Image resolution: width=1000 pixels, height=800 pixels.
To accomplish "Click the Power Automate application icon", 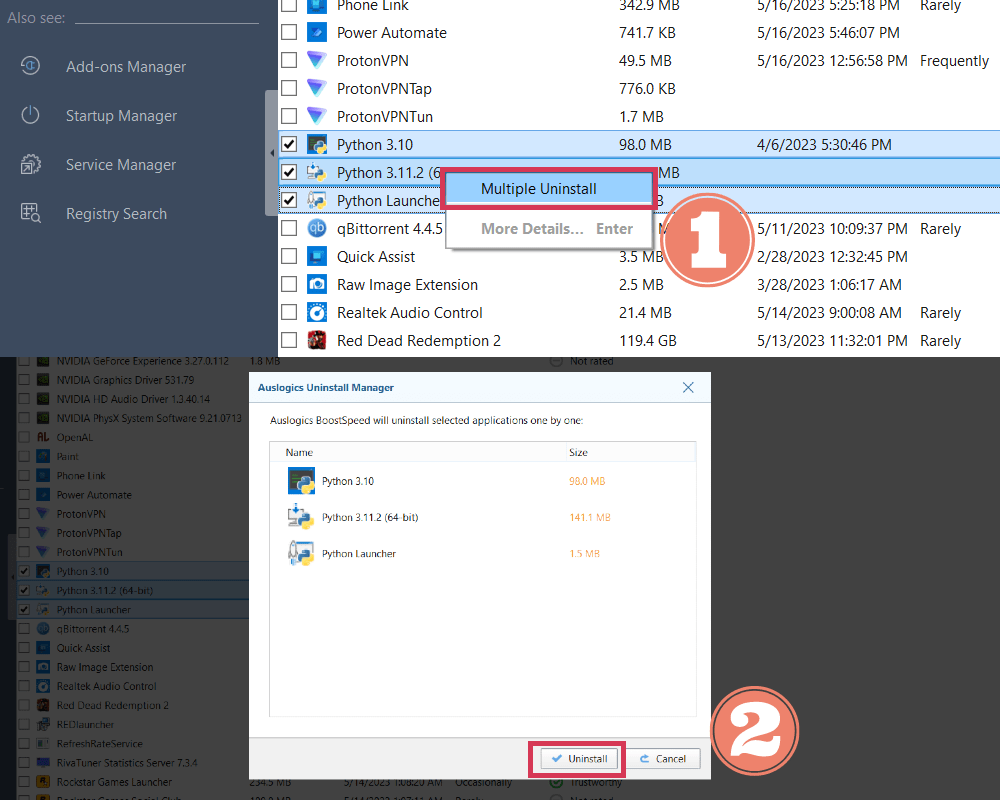I will point(316,32).
